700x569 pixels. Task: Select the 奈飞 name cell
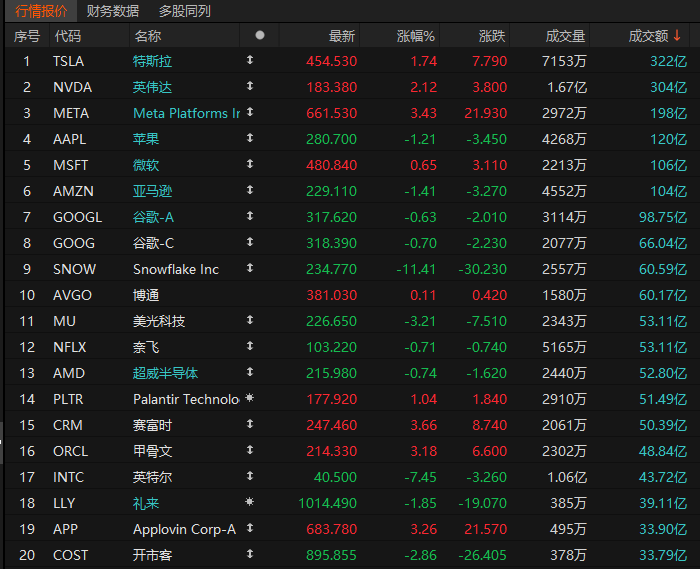click(x=146, y=347)
